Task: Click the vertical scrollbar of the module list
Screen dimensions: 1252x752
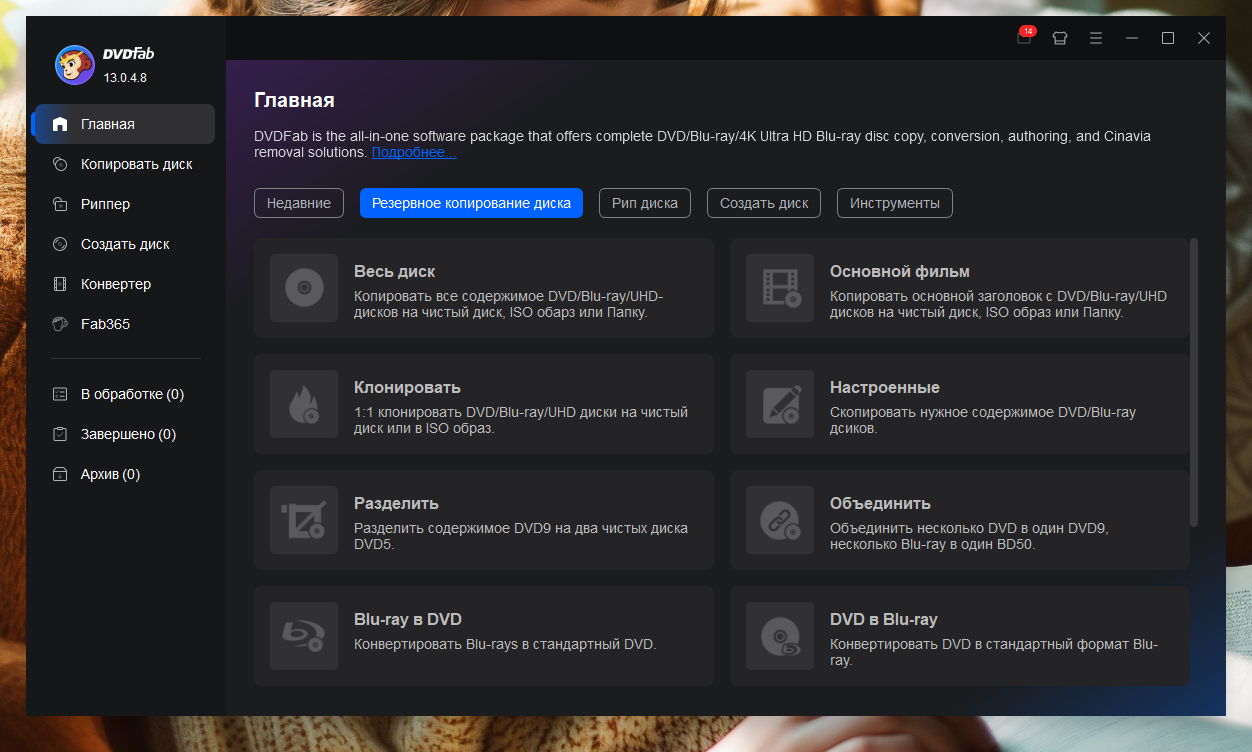Action: (1194, 382)
